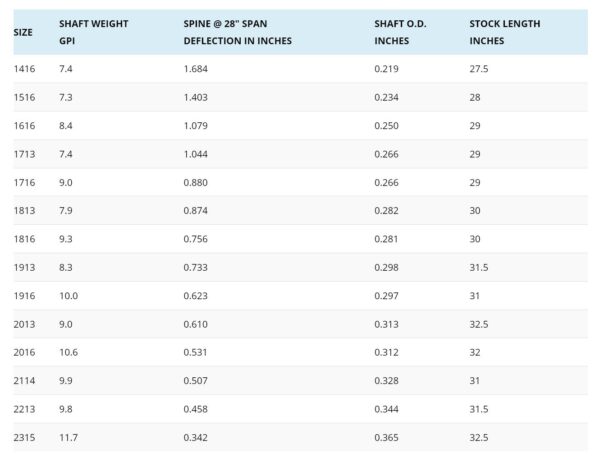
Task: Select size 2114 cell
Action: point(24,381)
